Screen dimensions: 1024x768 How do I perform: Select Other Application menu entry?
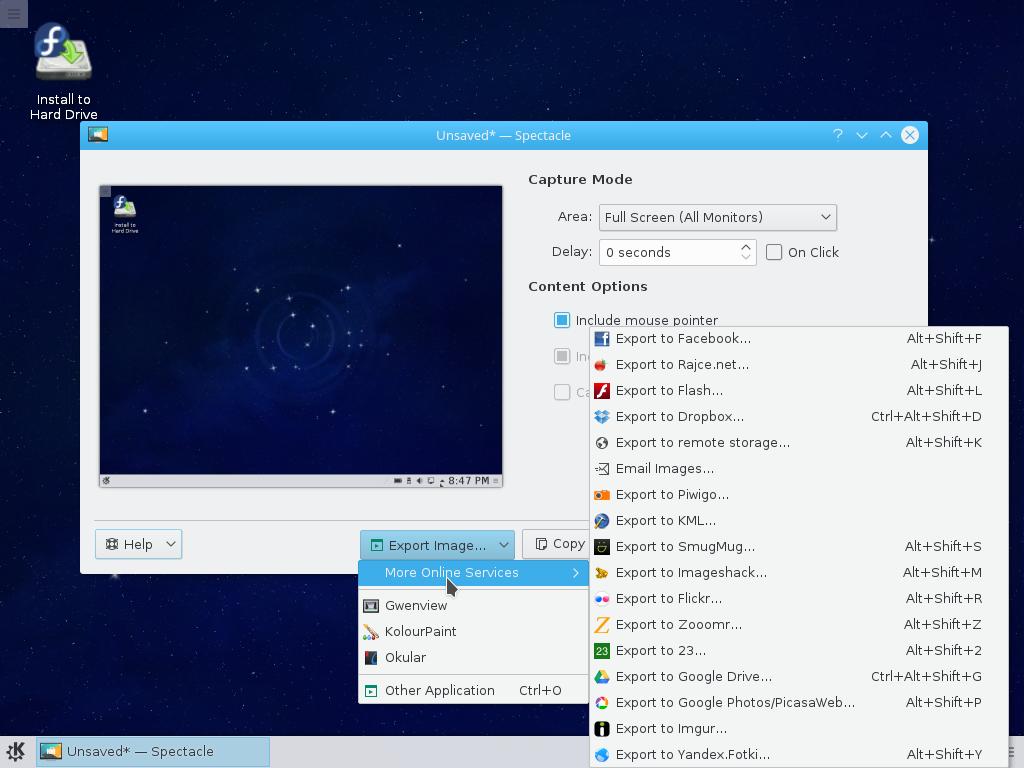[473, 691]
